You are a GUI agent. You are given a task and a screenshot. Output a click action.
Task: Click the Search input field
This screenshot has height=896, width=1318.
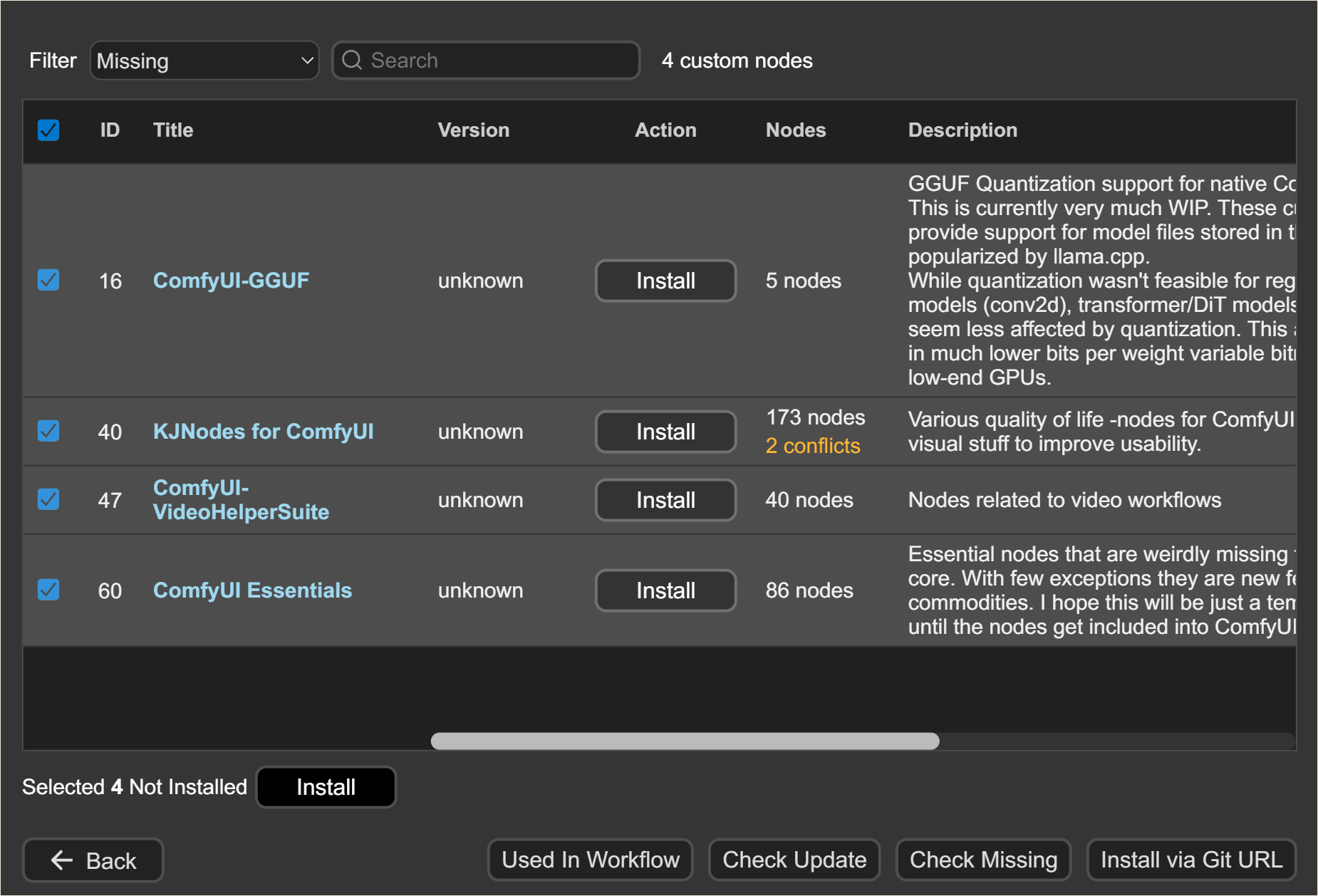tap(486, 61)
